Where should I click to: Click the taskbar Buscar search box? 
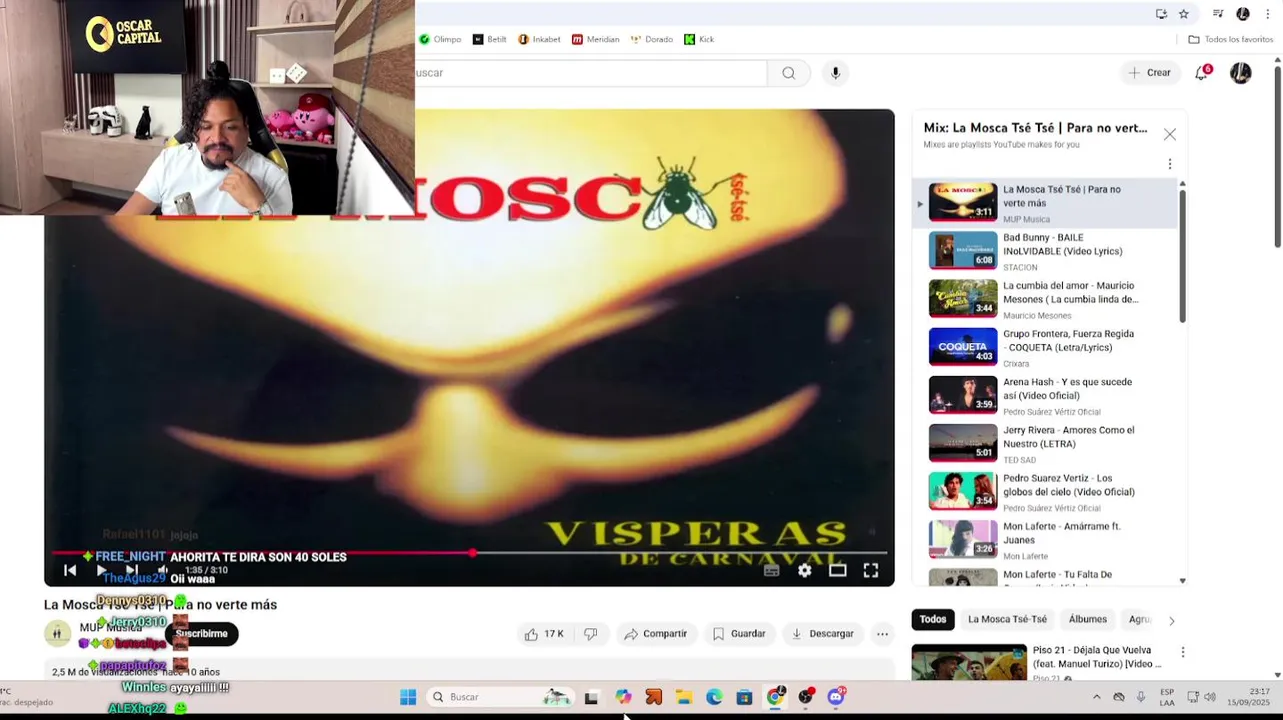500,697
